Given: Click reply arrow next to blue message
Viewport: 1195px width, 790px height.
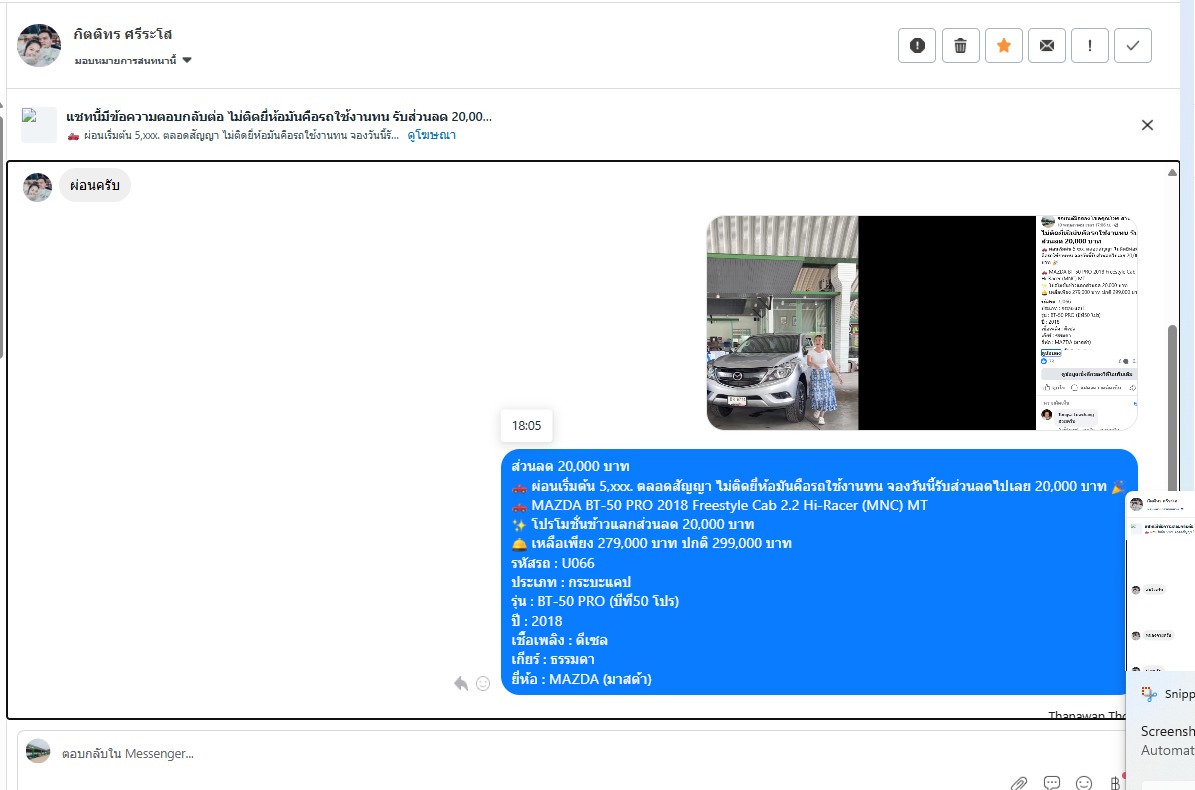Looking at the screenshot, I should [461, 683].
